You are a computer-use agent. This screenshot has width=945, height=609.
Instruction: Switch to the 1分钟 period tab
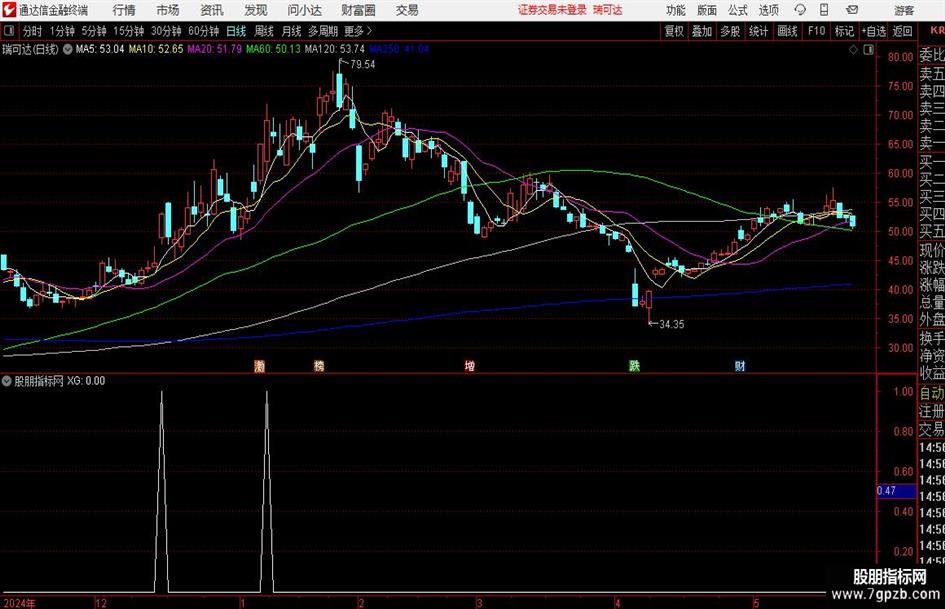(62, 31)
